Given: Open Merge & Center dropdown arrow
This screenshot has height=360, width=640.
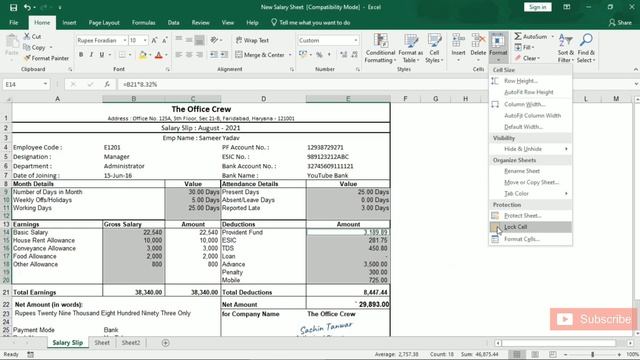Looking at the screenshot, I should click(x=290, y=55).
